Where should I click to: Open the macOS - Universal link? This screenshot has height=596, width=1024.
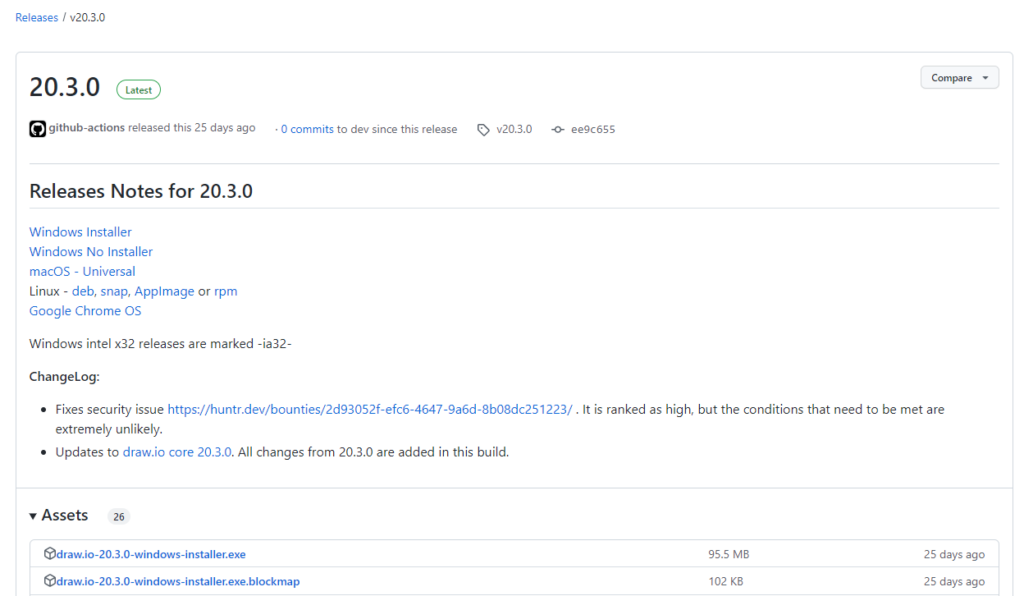pyautogui.click(x=82, y=271)
